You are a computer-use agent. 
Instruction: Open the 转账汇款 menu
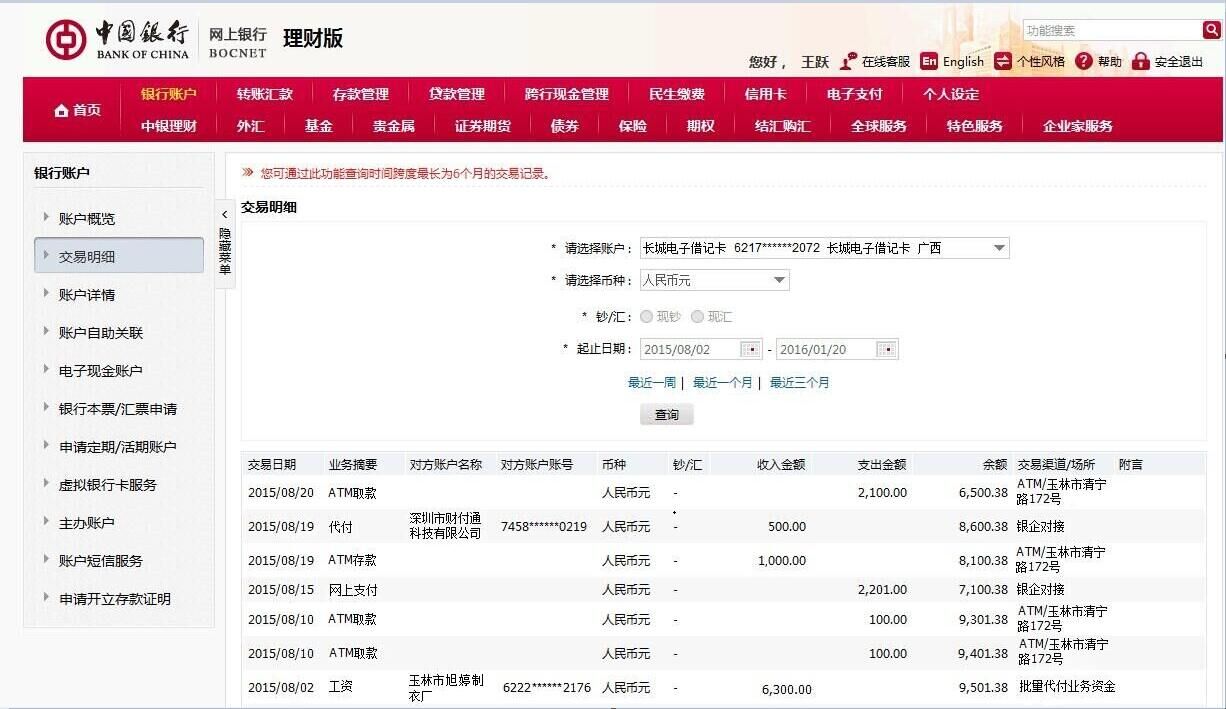[265, 94]
